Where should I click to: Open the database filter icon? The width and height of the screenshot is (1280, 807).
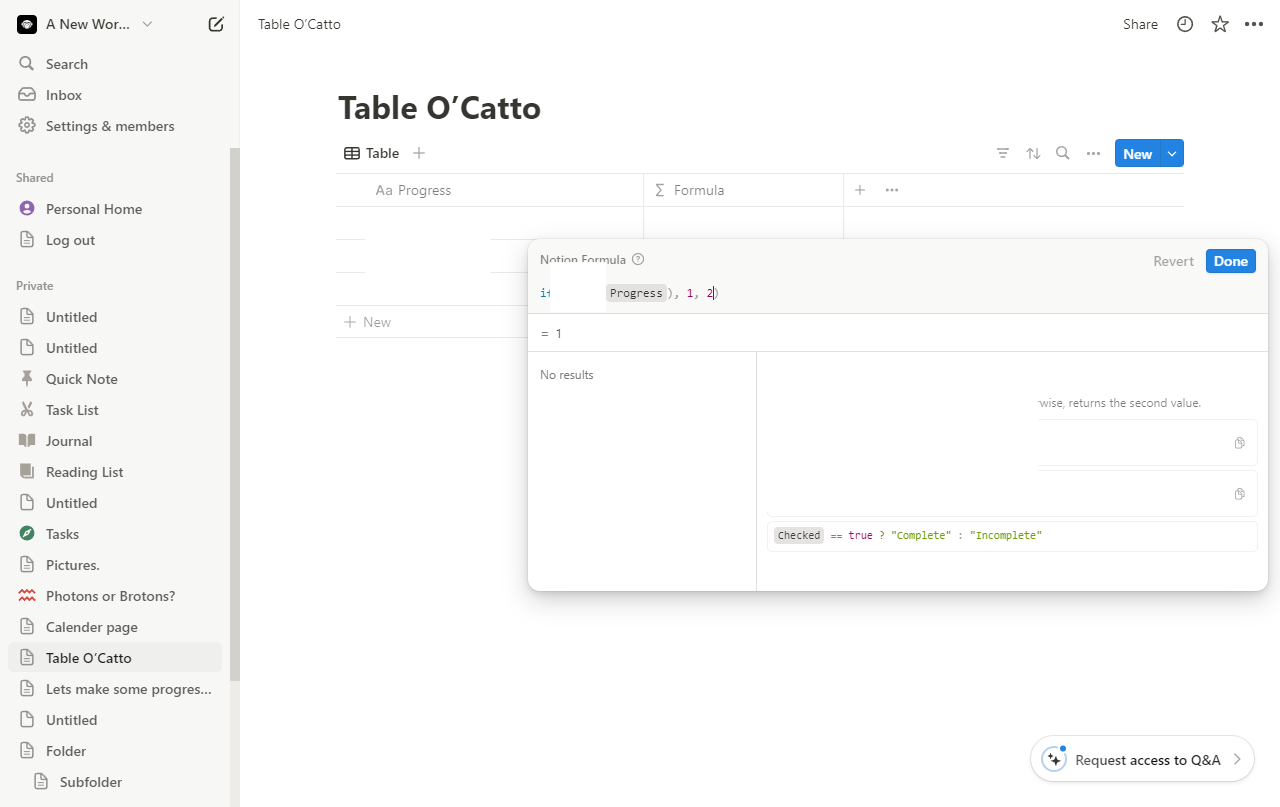tap(1003, 153)
